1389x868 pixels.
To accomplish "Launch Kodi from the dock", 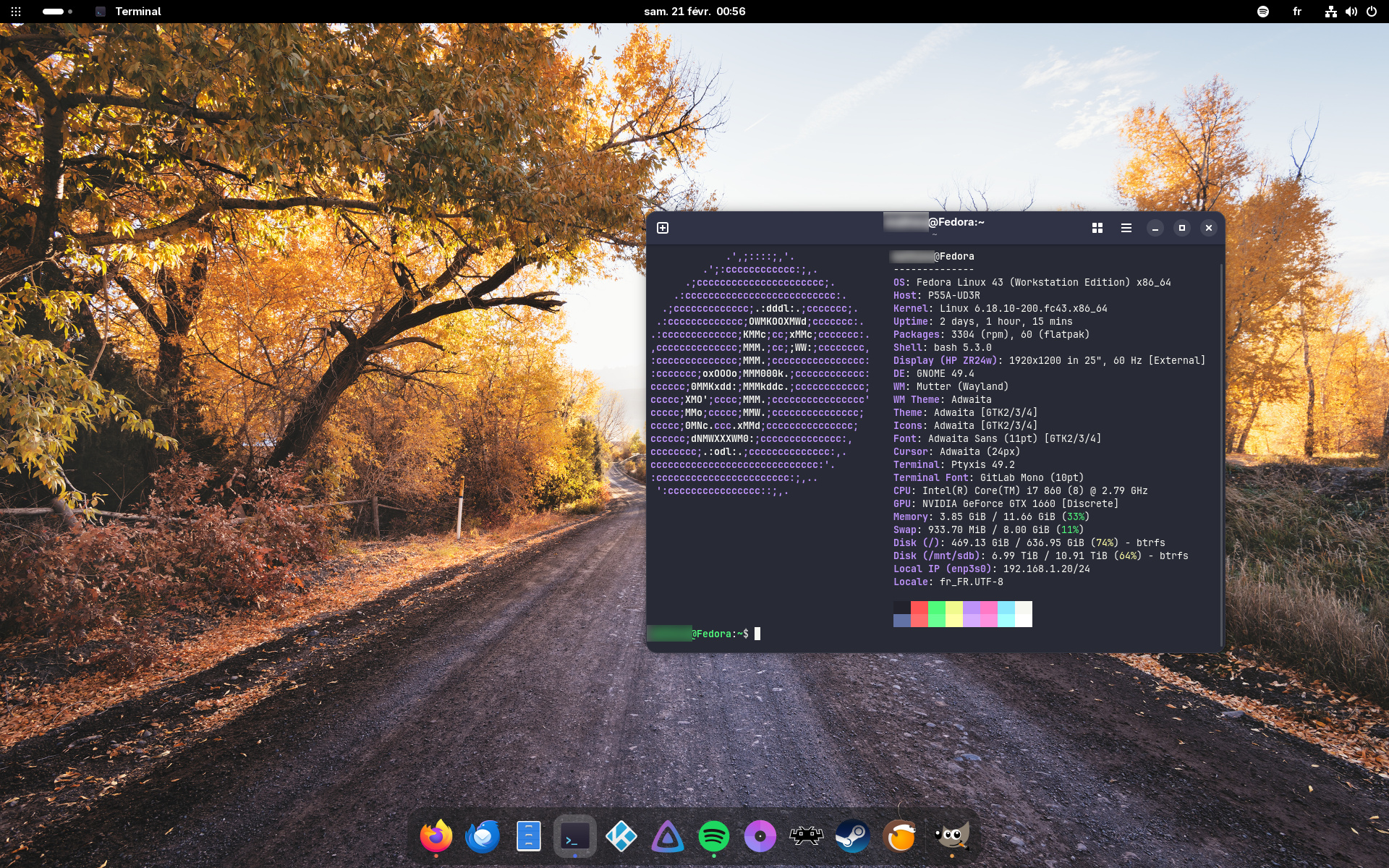I will [621, 836].
